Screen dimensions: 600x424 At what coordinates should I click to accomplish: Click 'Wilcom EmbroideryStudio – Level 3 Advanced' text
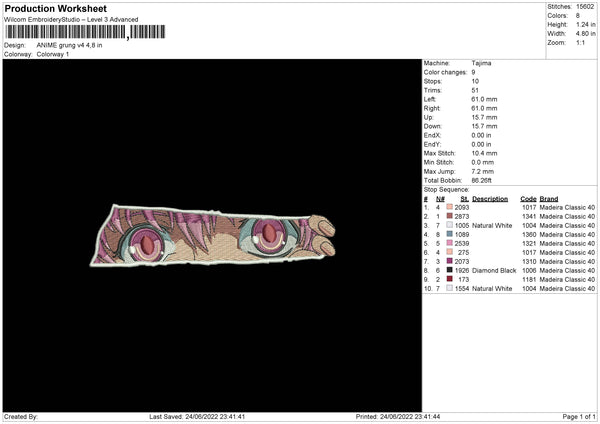click(71, 20)
